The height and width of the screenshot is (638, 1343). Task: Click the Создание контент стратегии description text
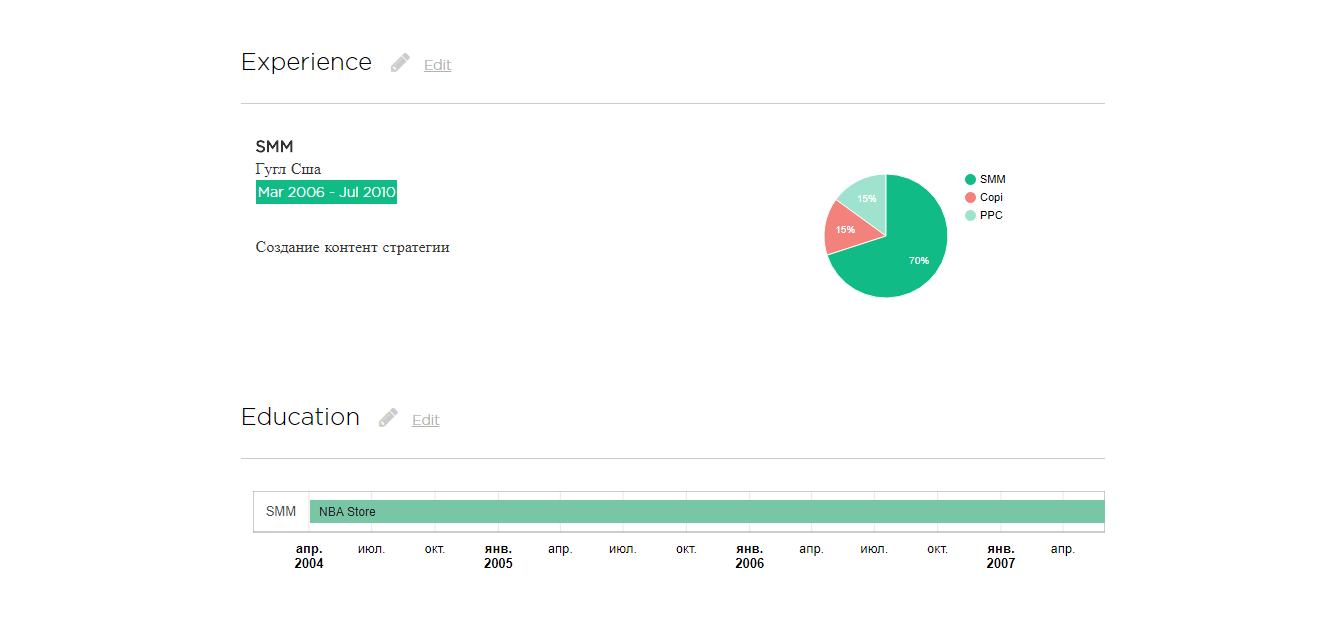[352, 247]
